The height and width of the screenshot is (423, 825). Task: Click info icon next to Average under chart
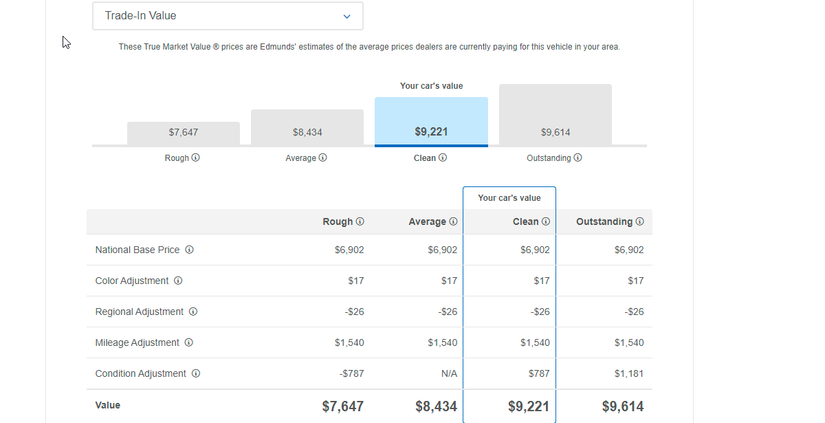pos(323,158)
